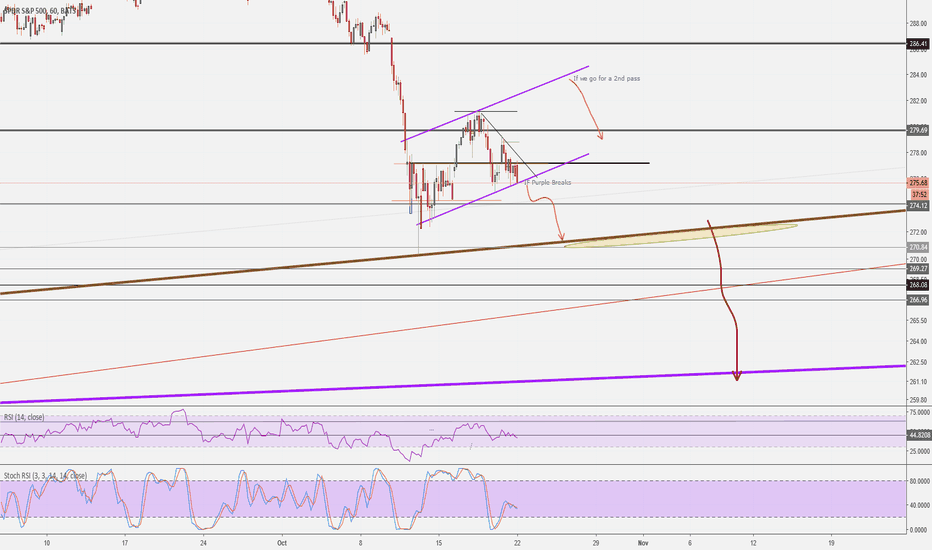Click the 278.00 price axis tick
The width and height of the screenshot is (932, 550).
pos(918,153)
